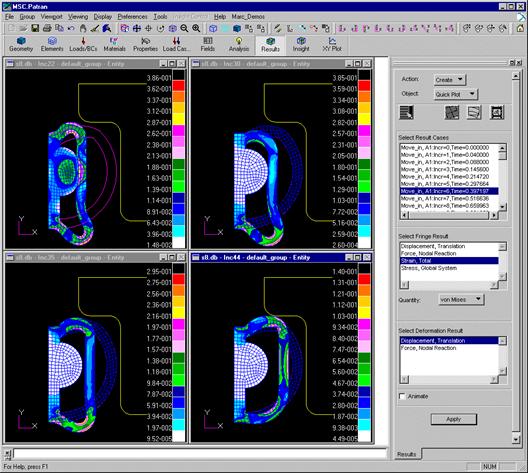528x473 pixels.
Task: Click the Save disk icon in toolbar
Action: click(x=35, y=29)
